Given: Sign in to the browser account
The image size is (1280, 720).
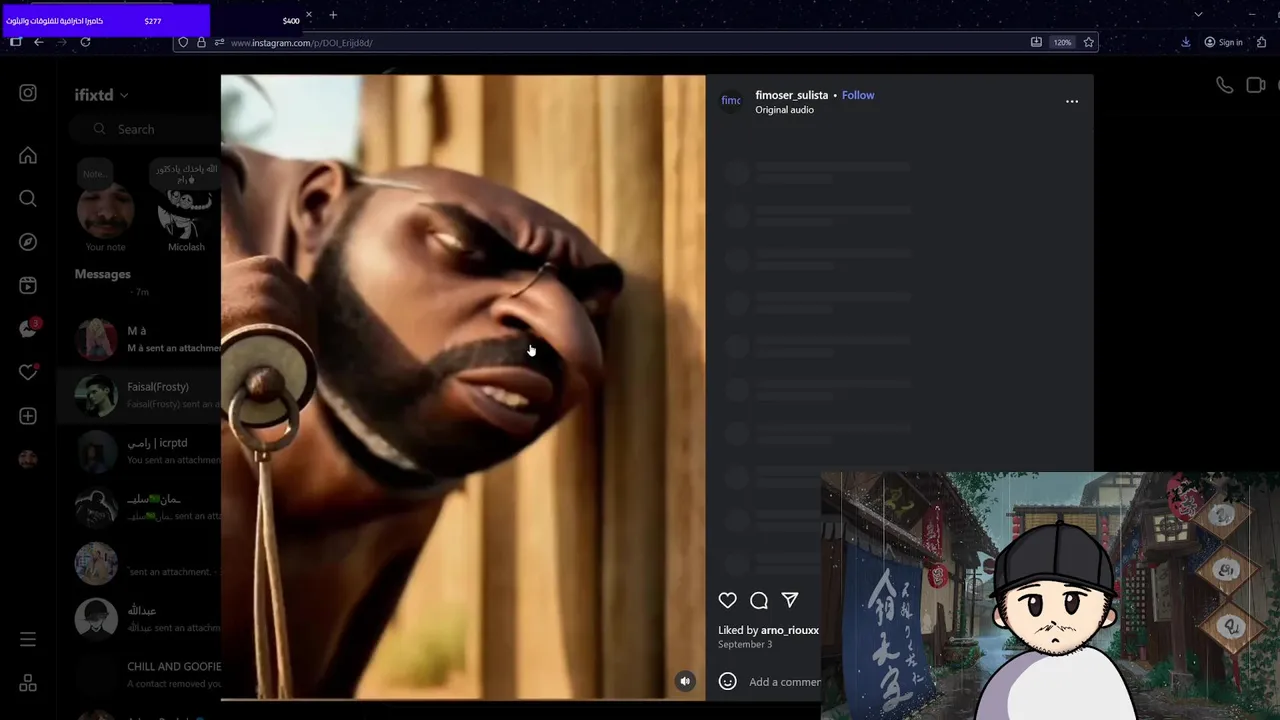Looking at the screenshot, I should (x=1223, y=42).
